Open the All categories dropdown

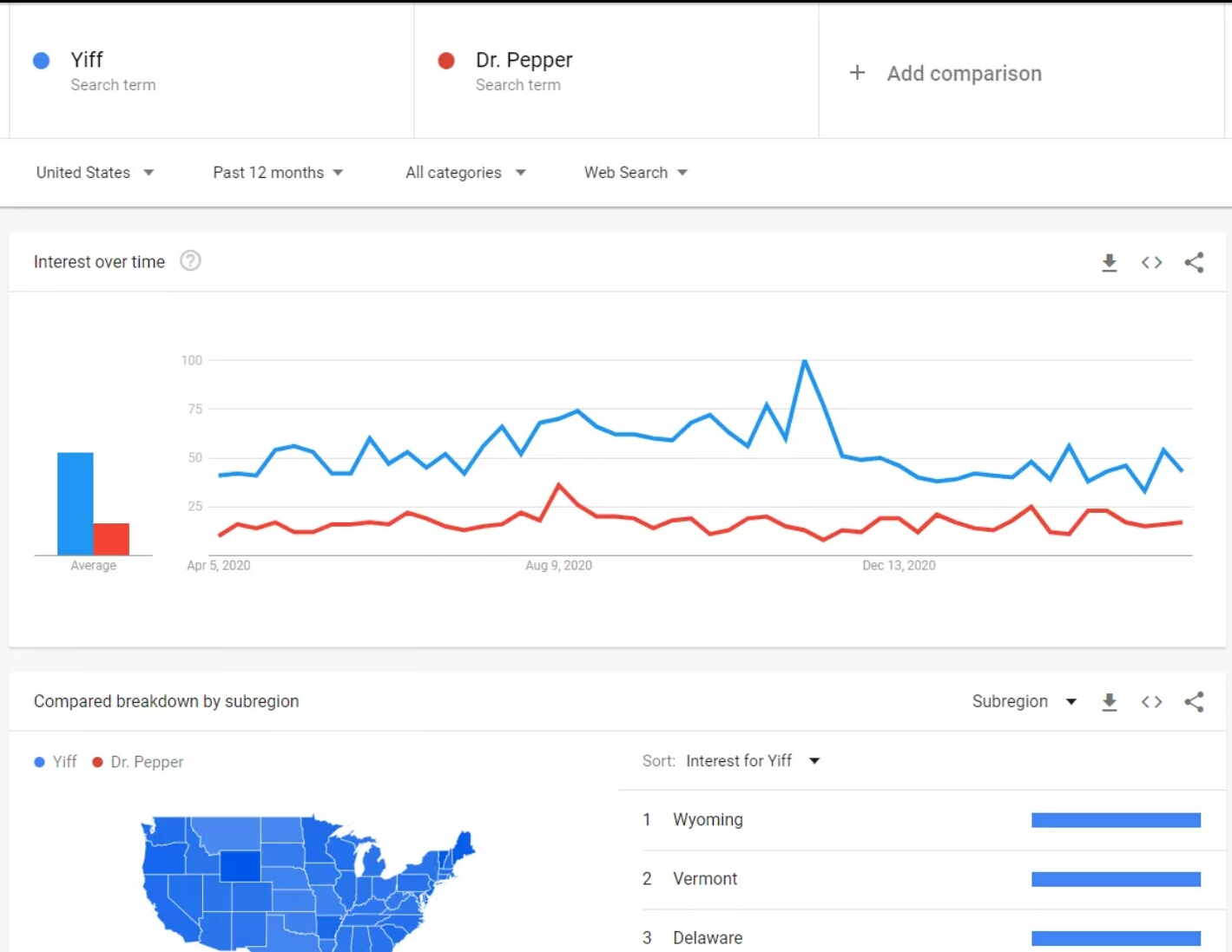tap(465, 172)
